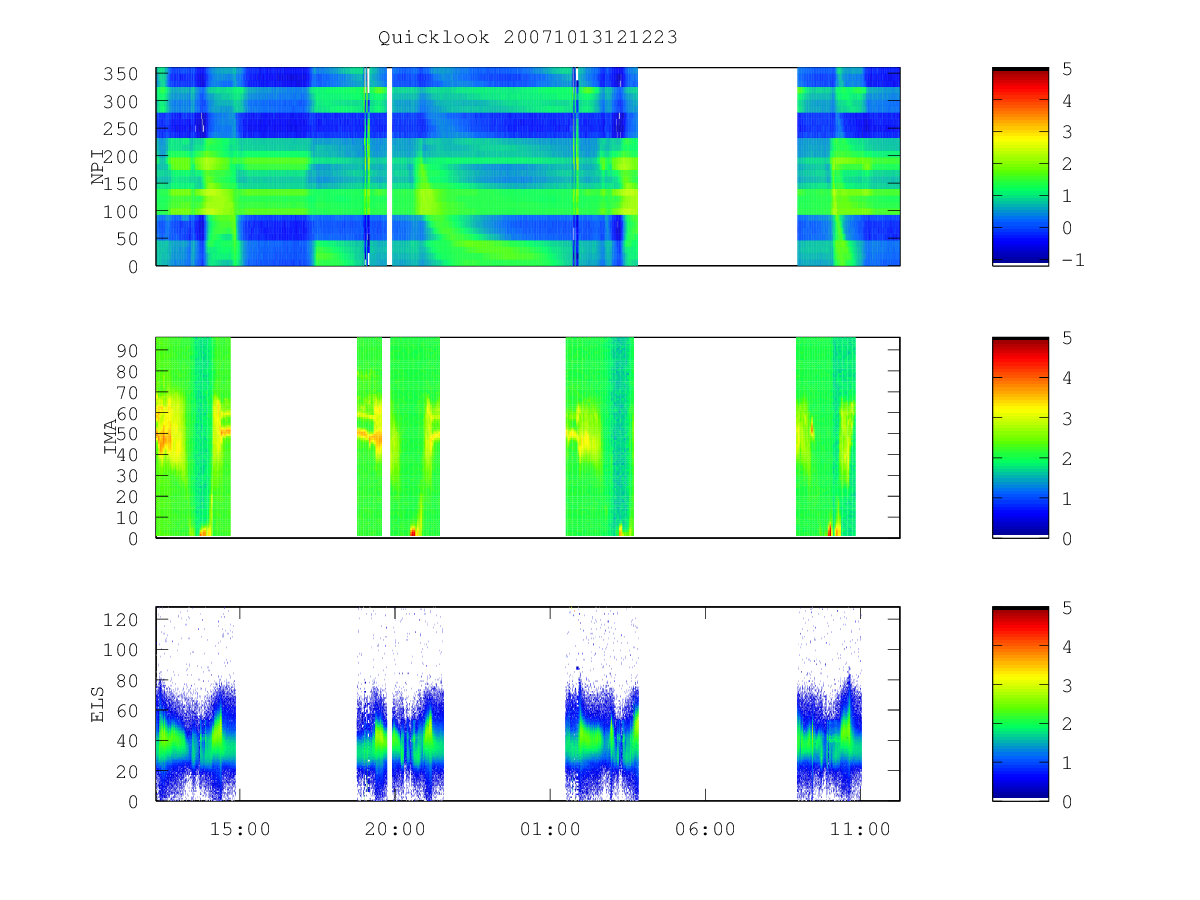Screen dimensions: 1200x900
Task: Click the NPI spectrogram data before 15:00
Action: point(196,167)
